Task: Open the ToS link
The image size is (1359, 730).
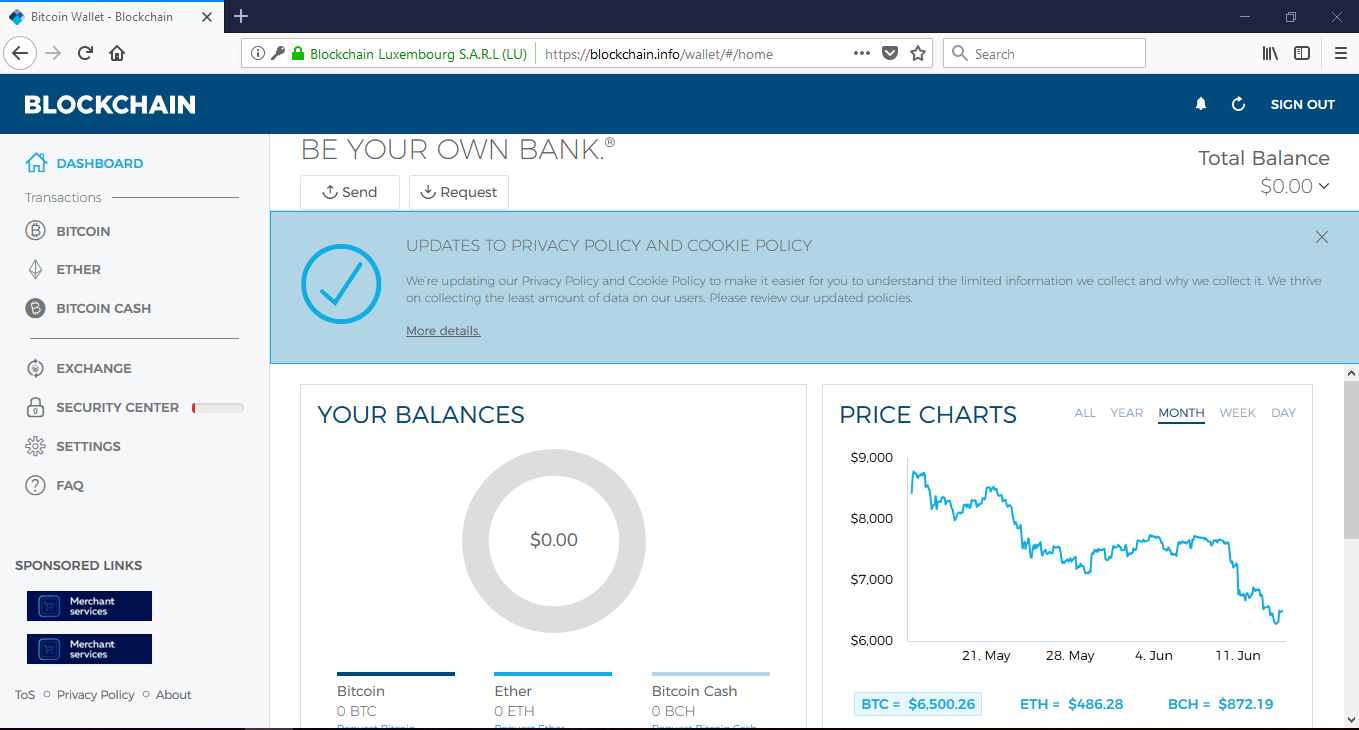Action: click(25, 695)
